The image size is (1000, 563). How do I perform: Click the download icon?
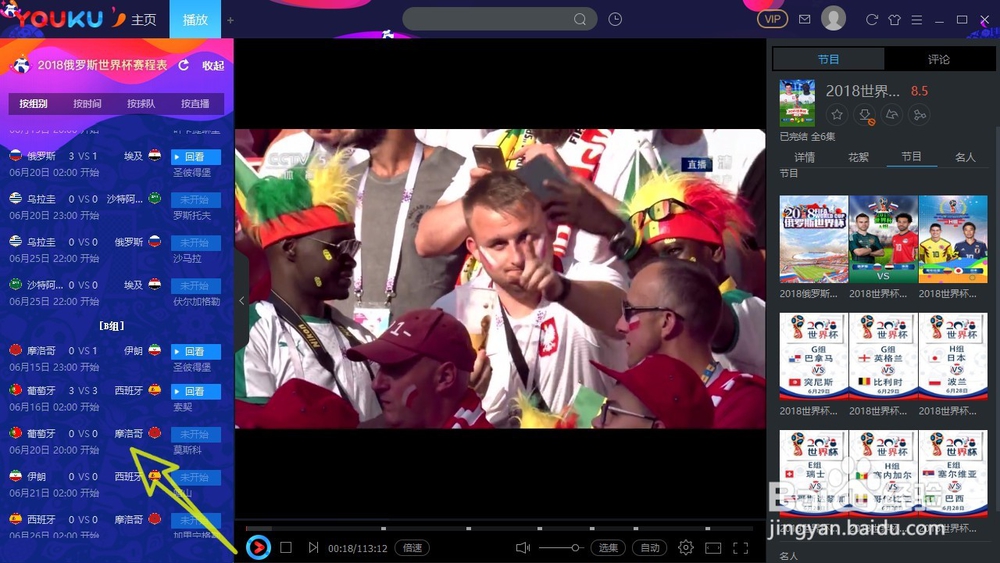click(x=865, y=115)
